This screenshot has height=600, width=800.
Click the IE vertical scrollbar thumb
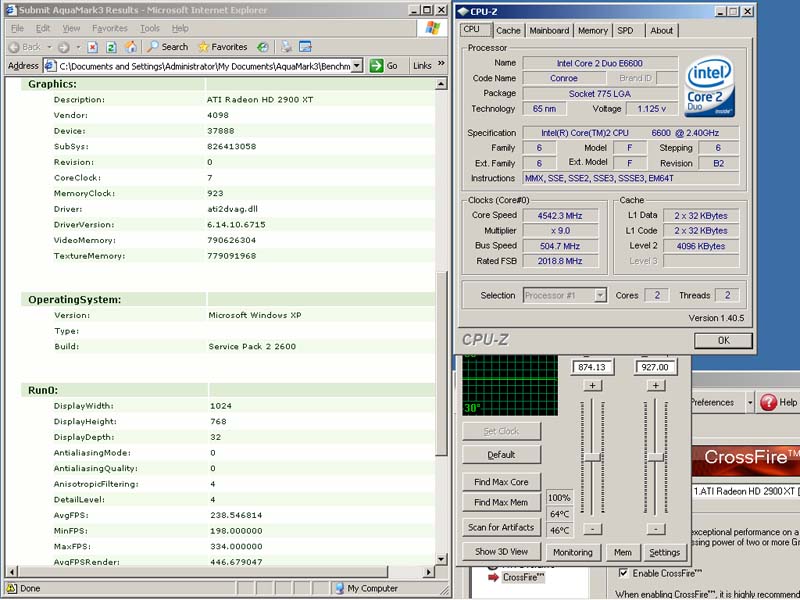pos(441,363)
